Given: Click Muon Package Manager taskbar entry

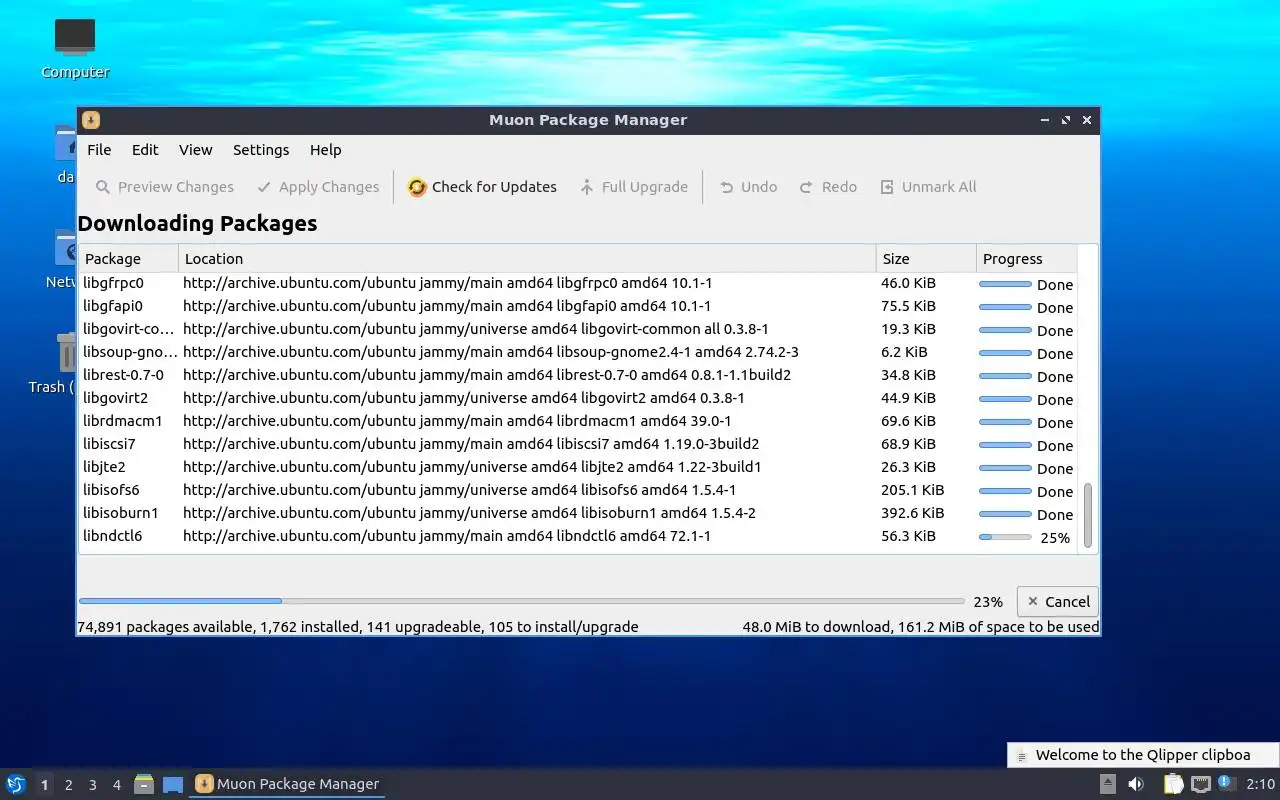Looking at the screenshot, I should tap(287, 784).
